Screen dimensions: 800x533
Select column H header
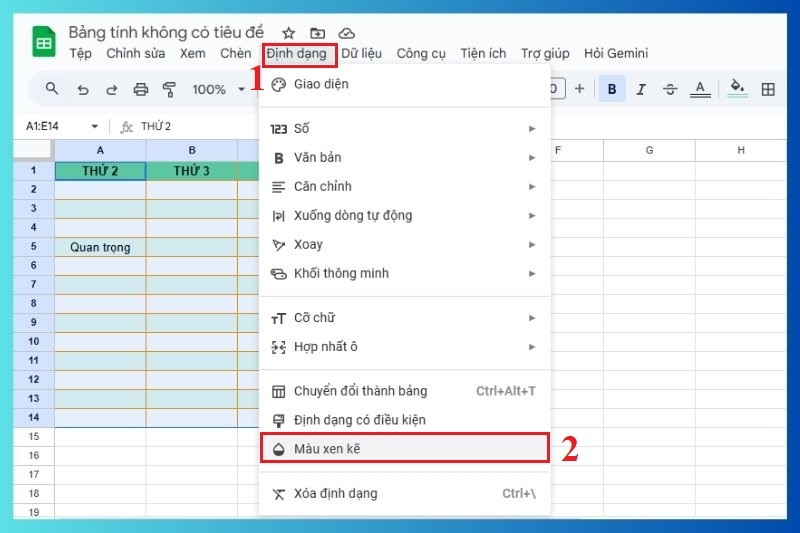click(741, 150)
